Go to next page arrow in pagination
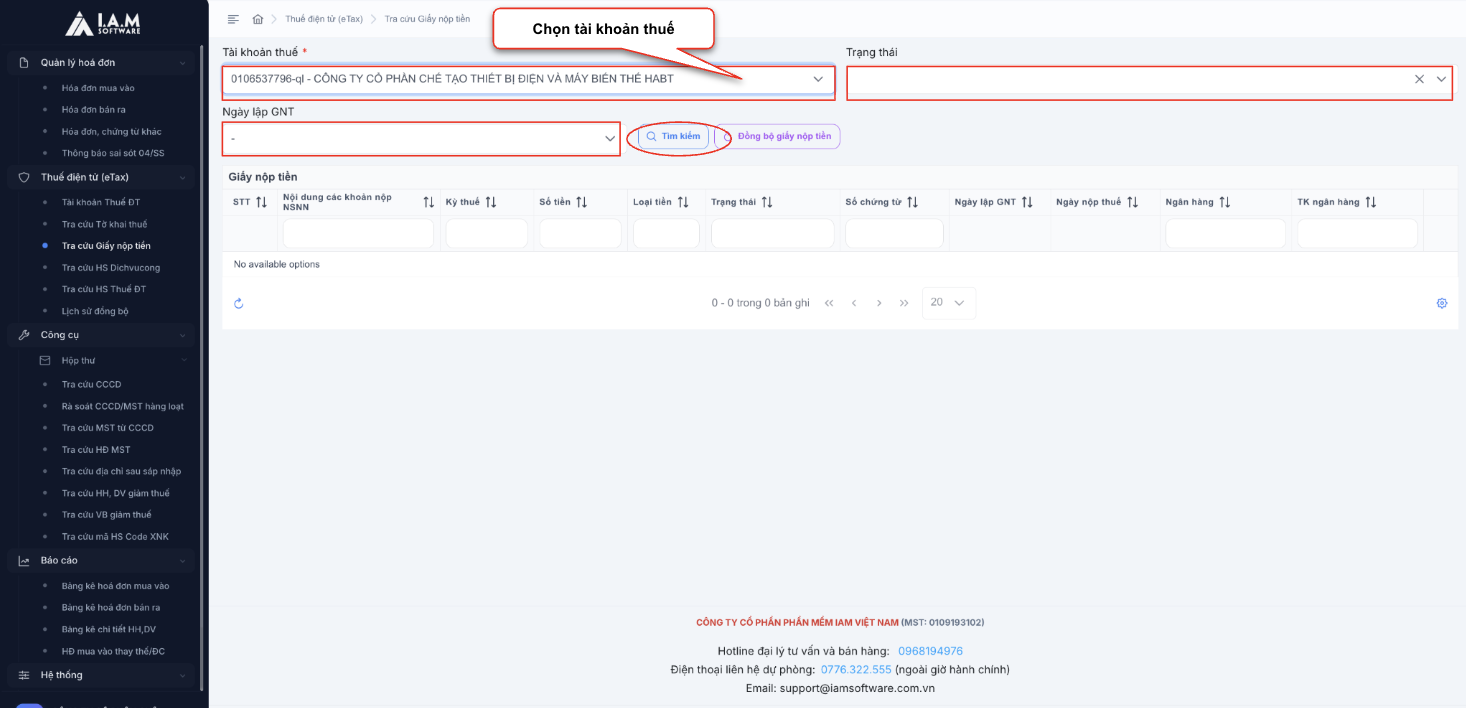Screen dimensions: 1466x708 click(x=879, y=303)
